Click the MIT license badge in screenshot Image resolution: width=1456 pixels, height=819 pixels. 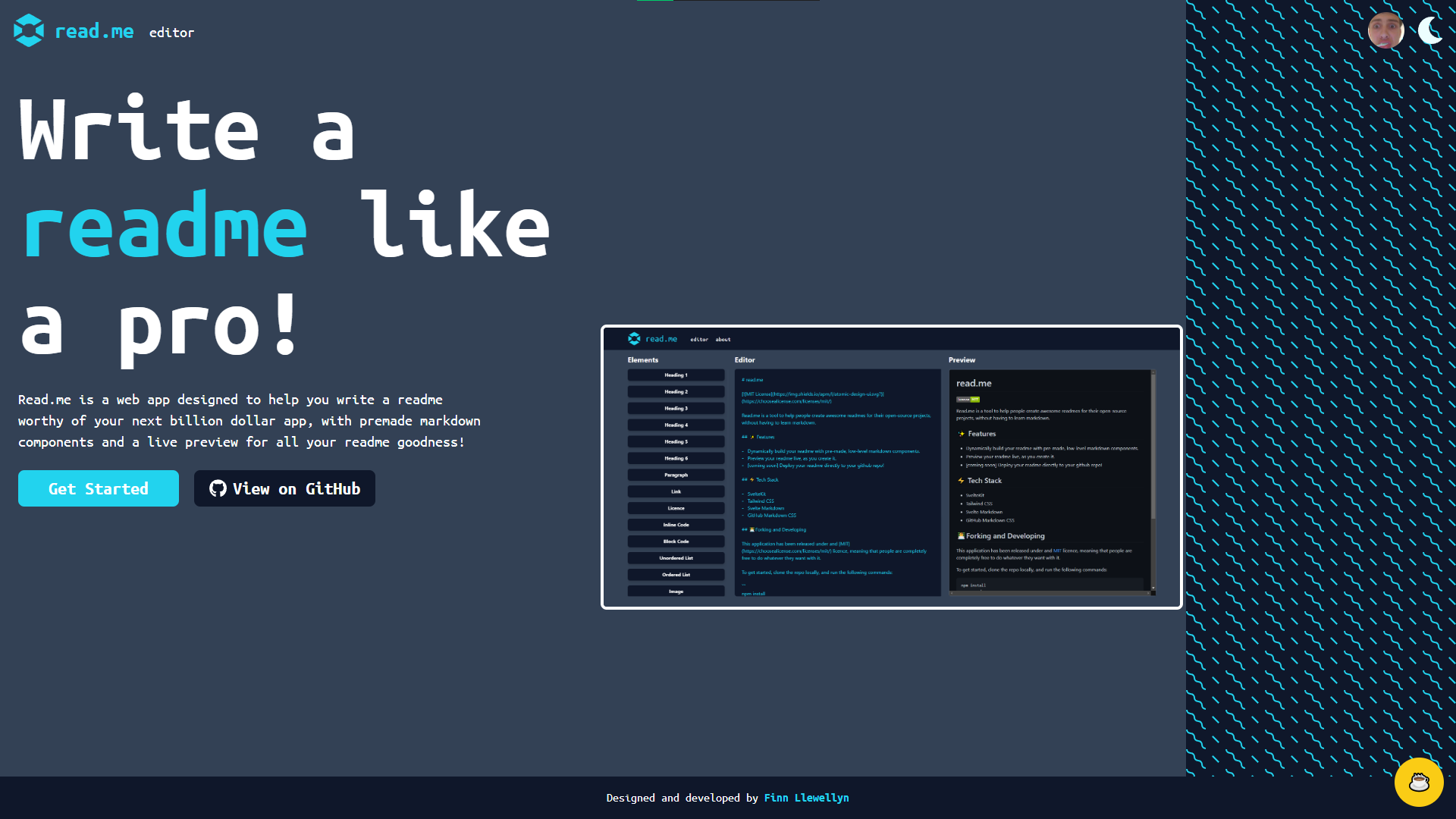tap(968, 399)
